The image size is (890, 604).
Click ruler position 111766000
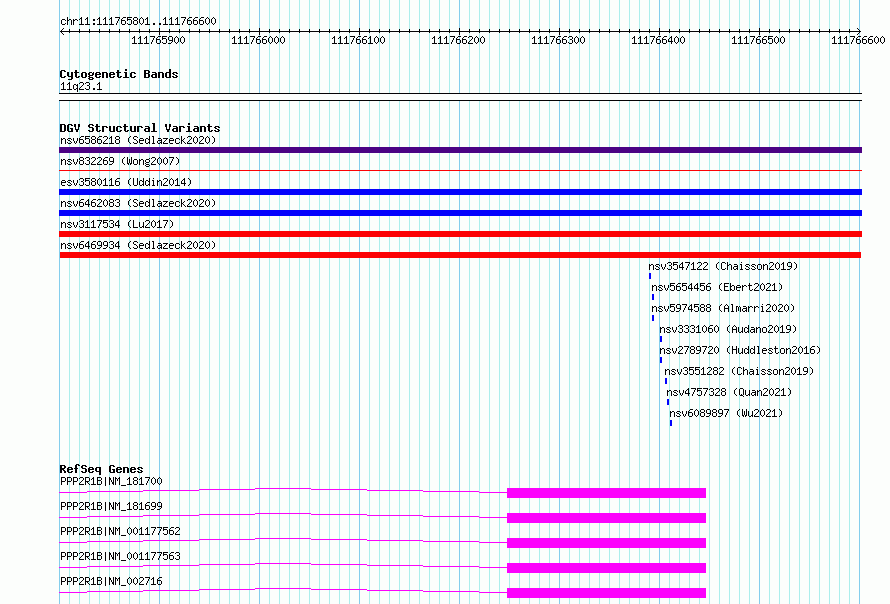coord(258,40)
